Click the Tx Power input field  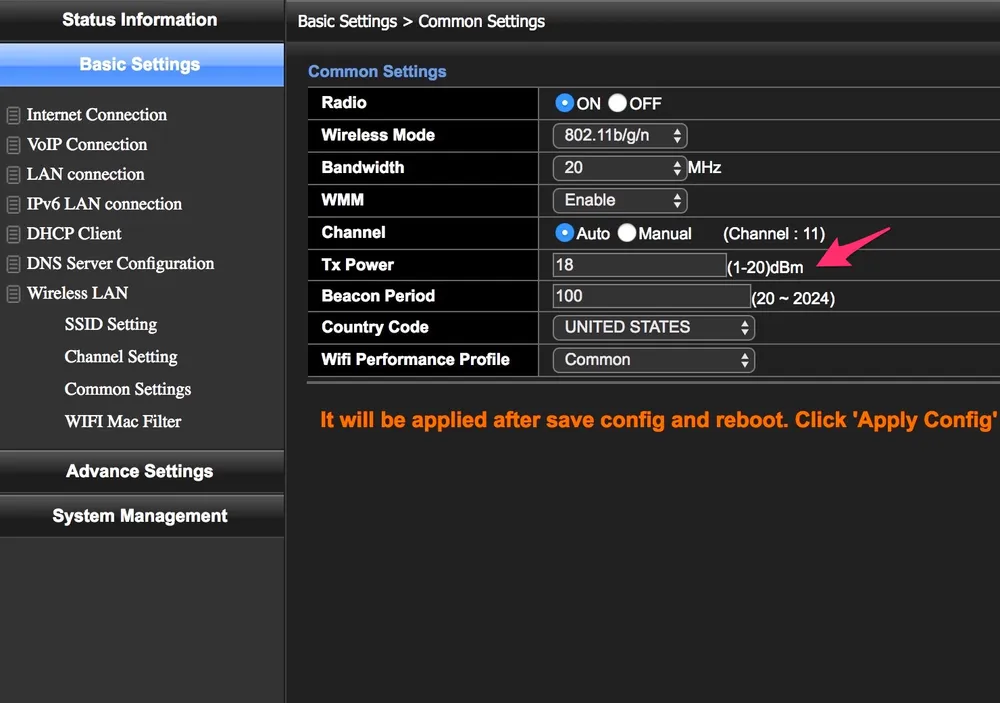[639, 265]
